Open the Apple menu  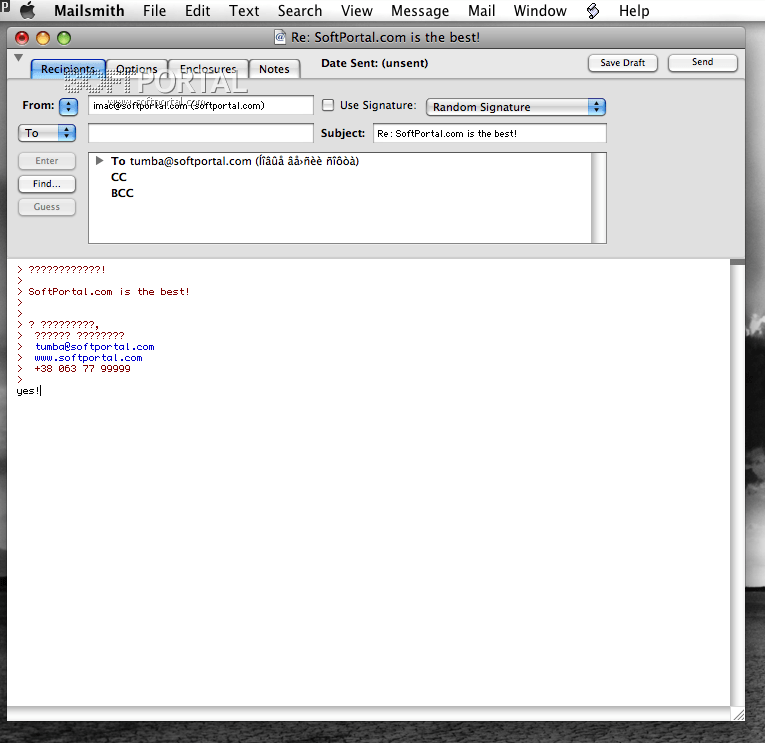[27, 10]
